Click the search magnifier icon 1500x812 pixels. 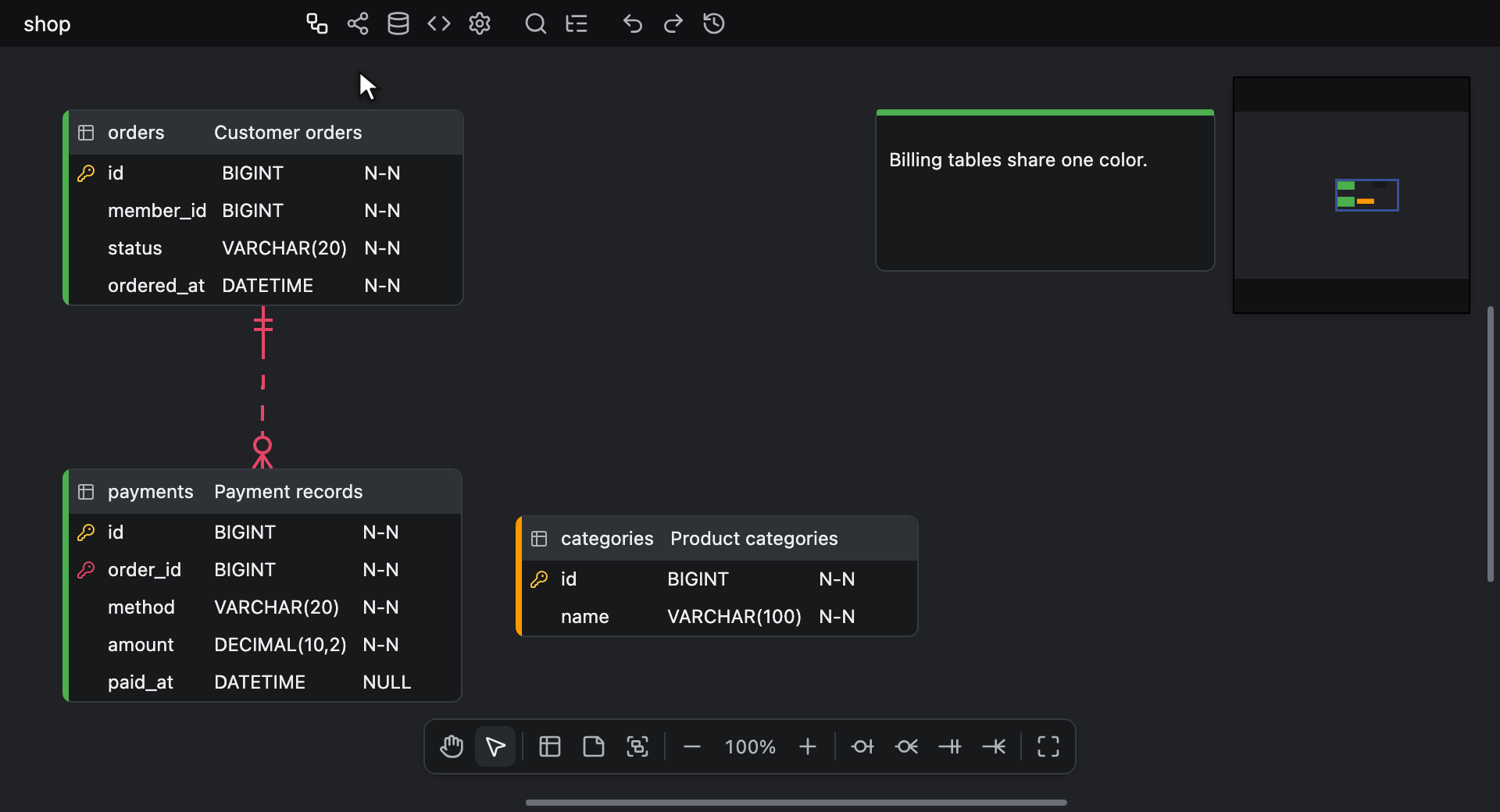(x=535, y=23)
